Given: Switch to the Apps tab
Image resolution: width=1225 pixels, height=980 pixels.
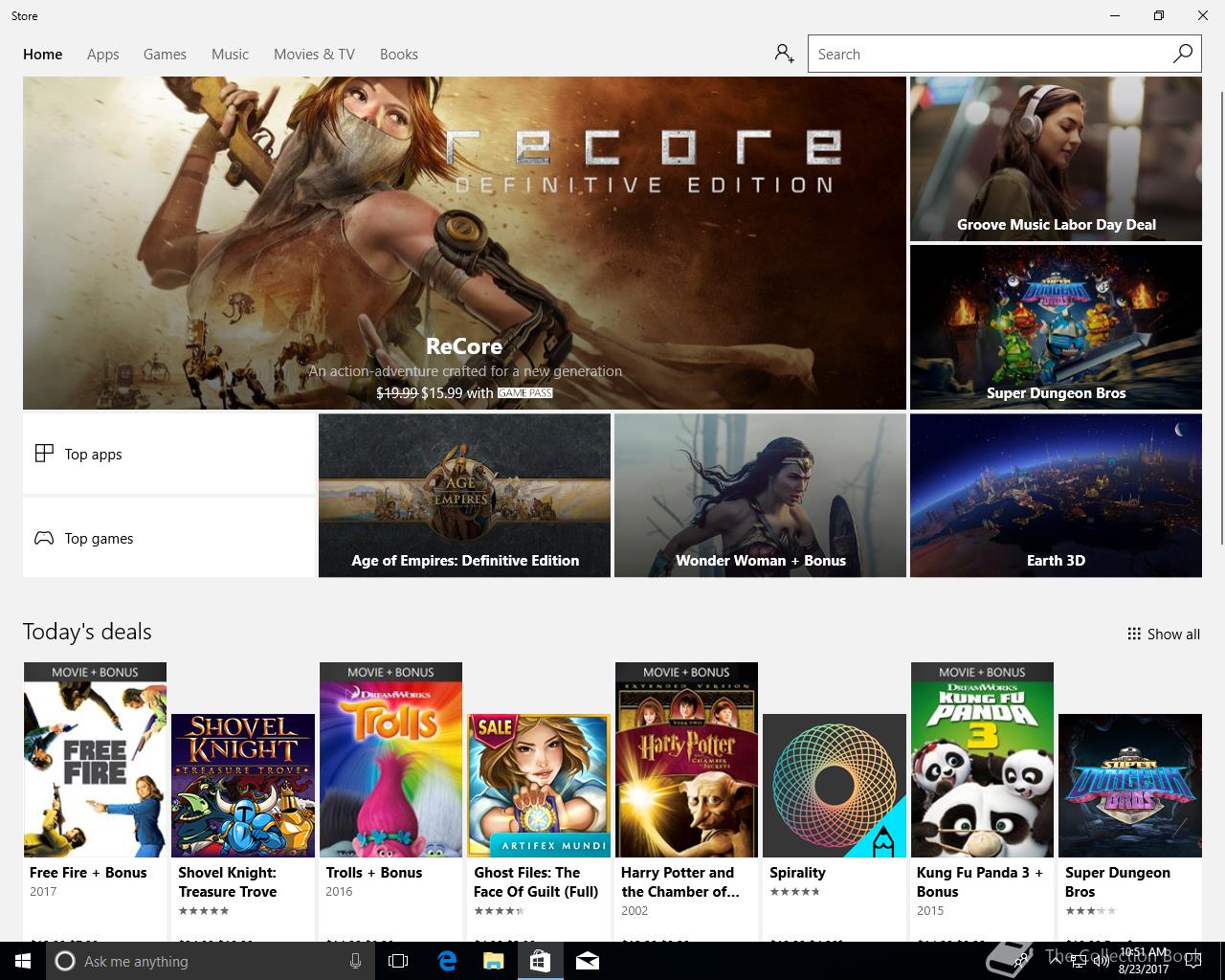Looking at the screenshot, I should (102, 55).
